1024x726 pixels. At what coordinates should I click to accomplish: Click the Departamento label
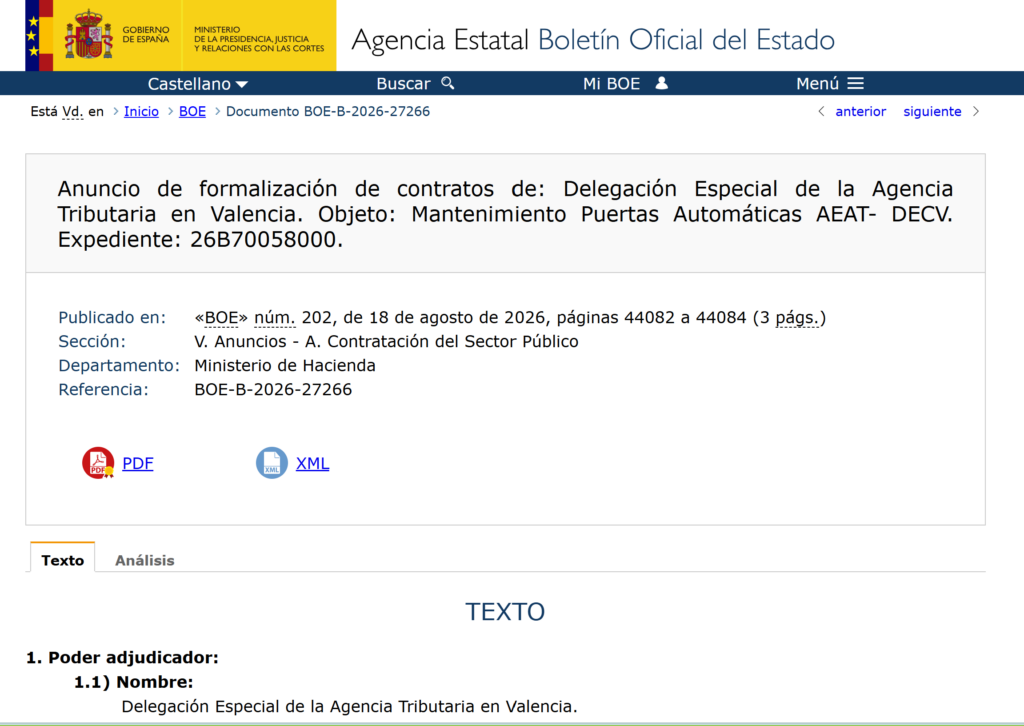point(119,366)
